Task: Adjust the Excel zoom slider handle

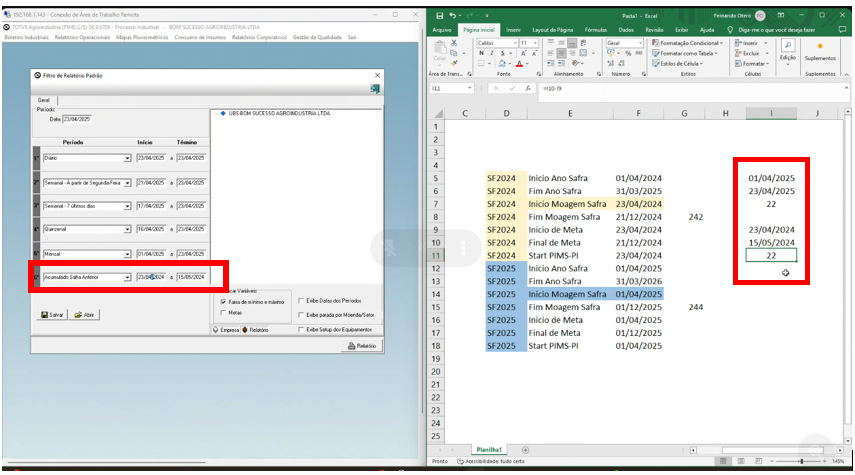Action: 801,461
